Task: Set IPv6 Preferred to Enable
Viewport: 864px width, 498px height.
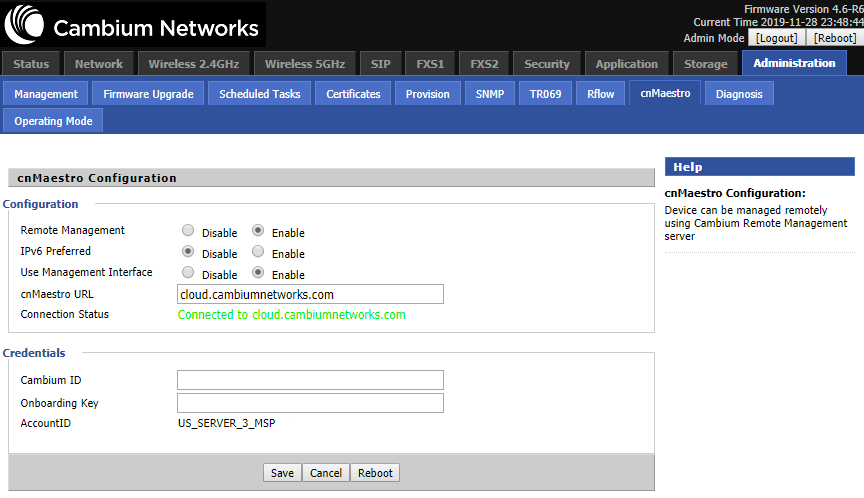Action: pos(258,251)
